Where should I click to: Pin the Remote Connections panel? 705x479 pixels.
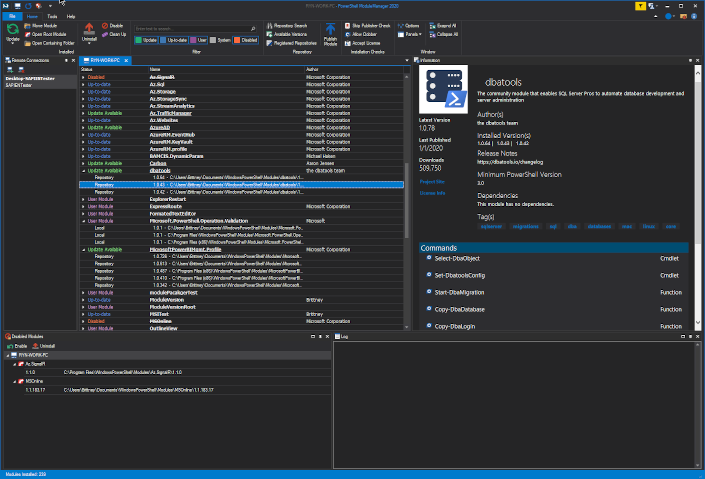click(67, 60)
